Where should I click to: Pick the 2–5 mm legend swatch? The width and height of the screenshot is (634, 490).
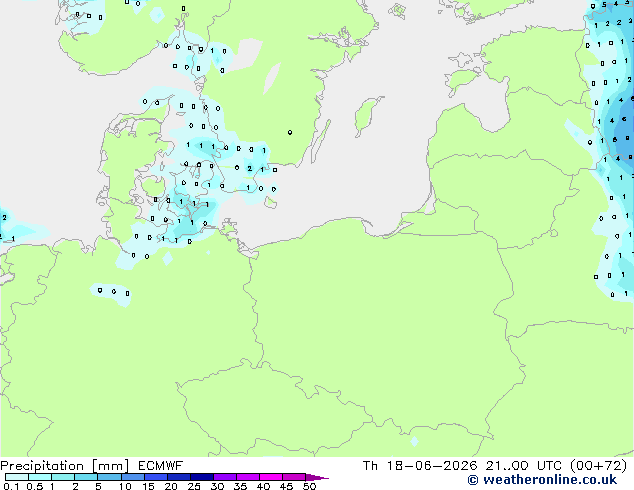(x=86, y=477)
